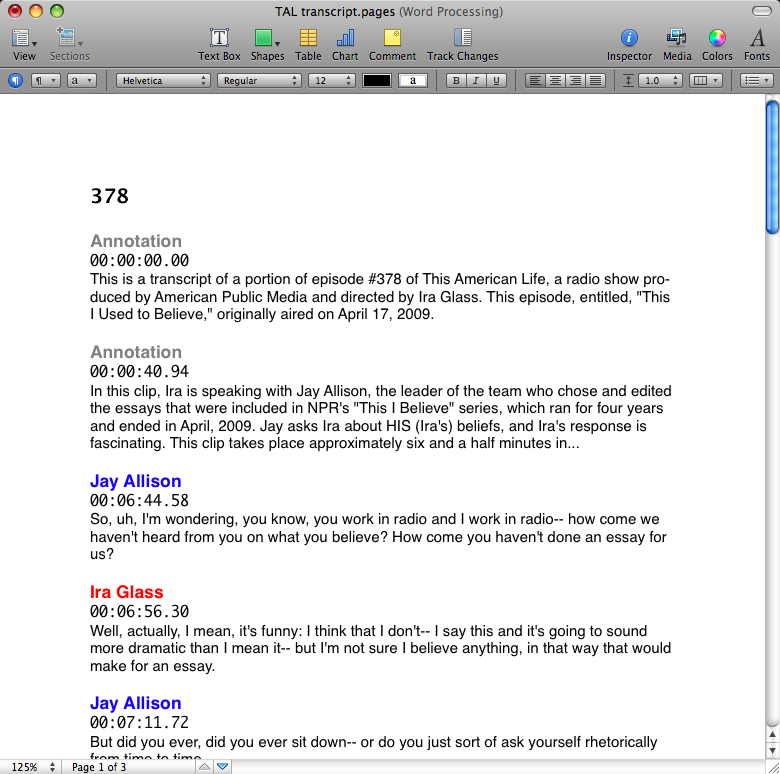
Task: Click the "378" heading text
Action: [109, 195]
